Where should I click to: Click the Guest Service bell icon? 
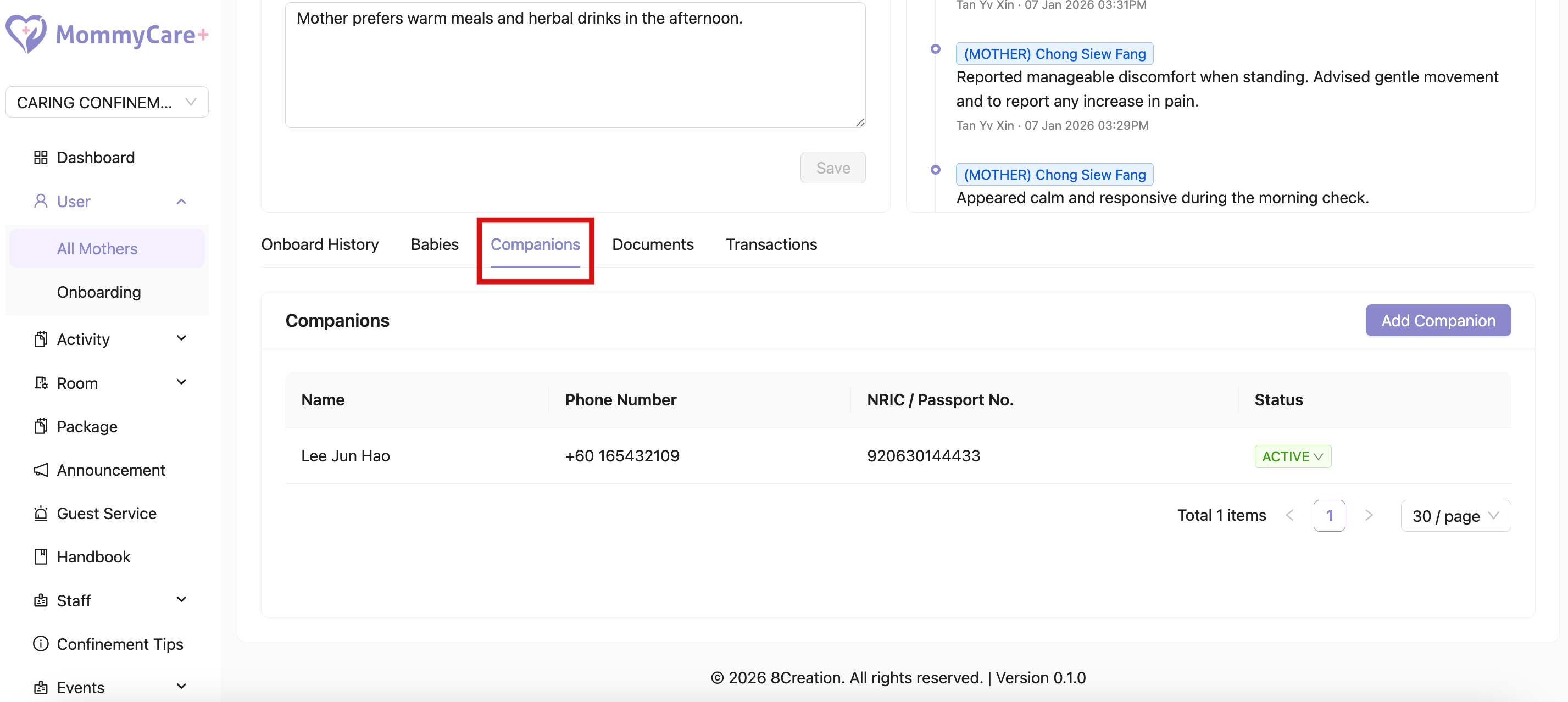pos(41,514)
